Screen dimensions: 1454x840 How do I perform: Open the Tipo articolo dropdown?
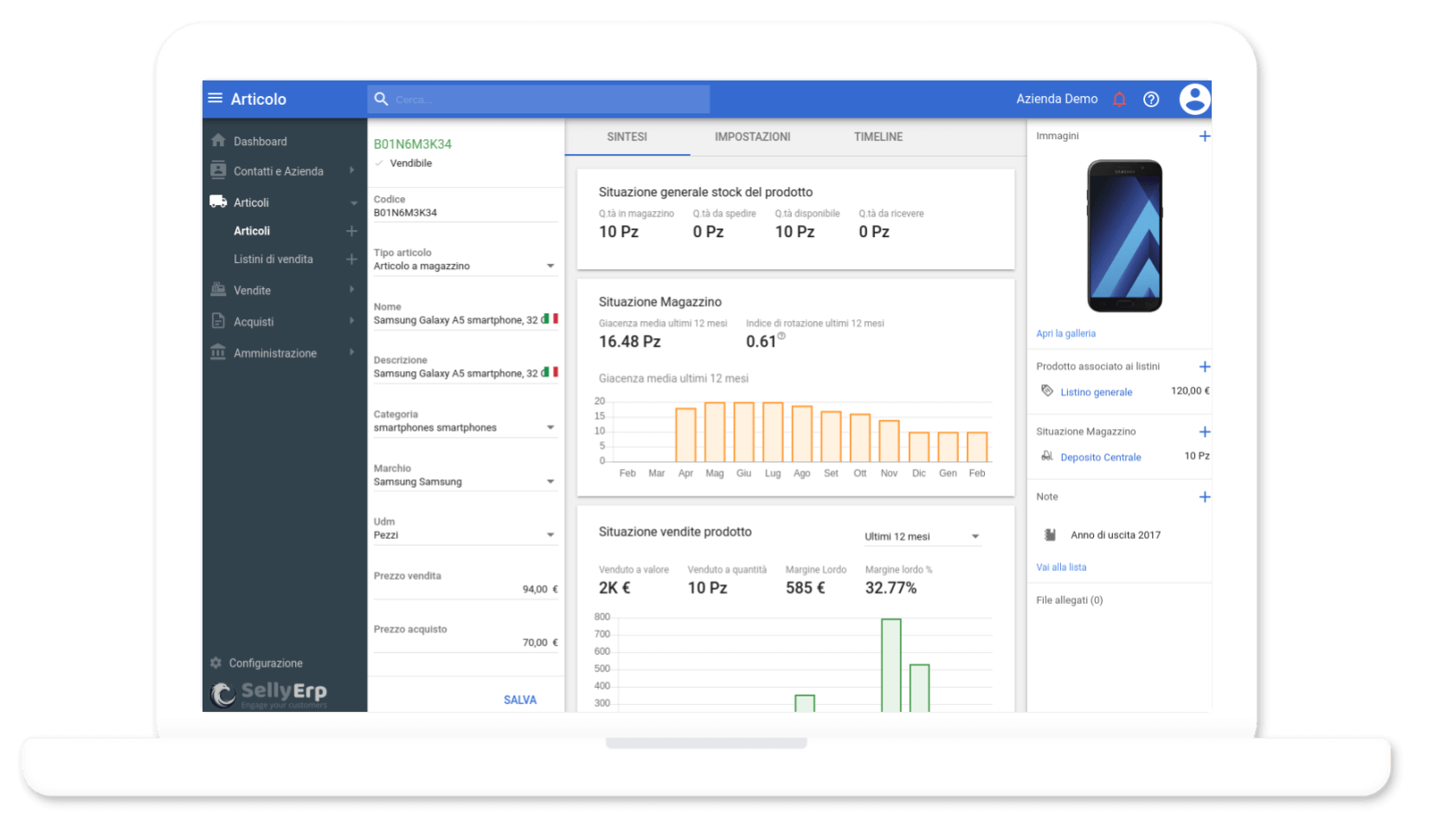click(x=550, y=266)
